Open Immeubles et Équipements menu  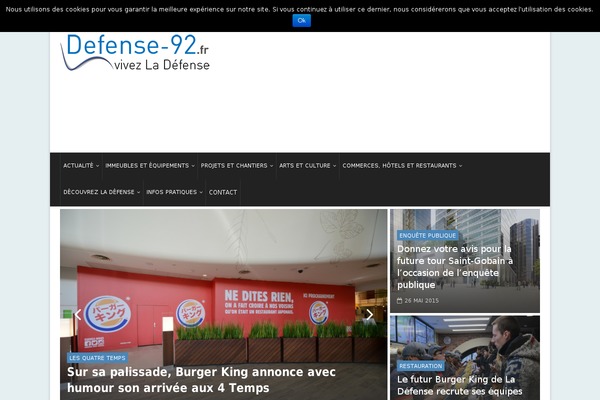[147, 166]
